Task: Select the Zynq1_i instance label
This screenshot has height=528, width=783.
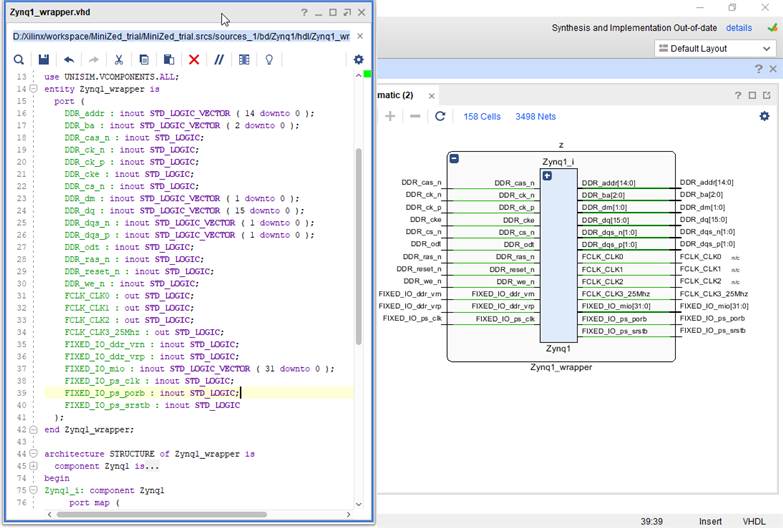Action: click(558, 162)
